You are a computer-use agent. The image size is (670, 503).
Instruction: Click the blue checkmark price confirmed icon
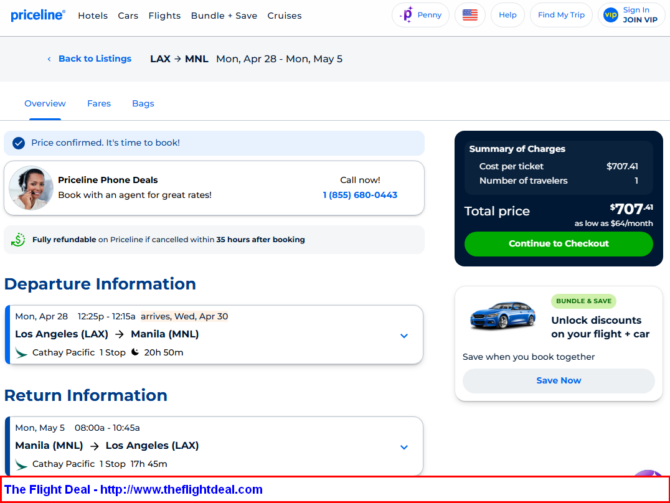pyautogui.click(x=18, y=143)
